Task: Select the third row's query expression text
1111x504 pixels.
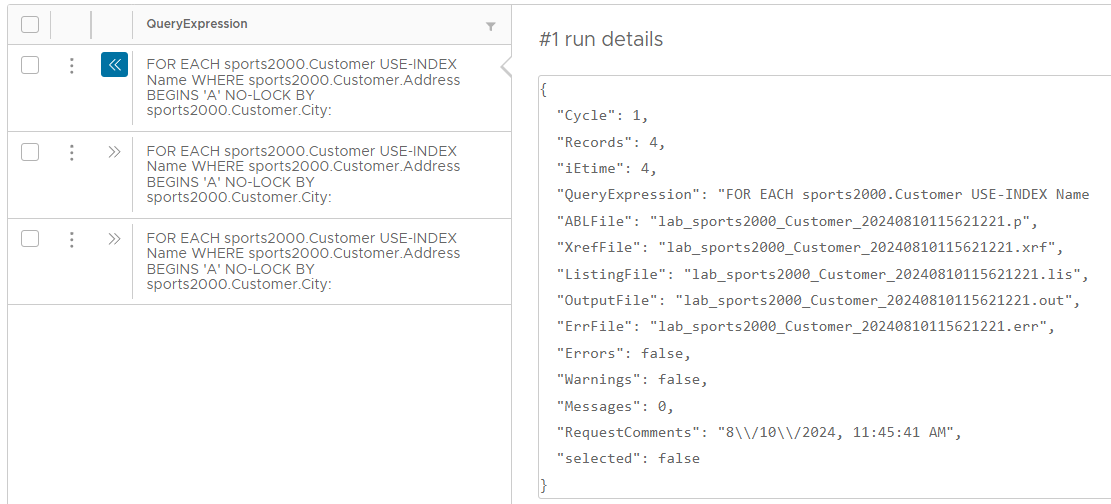Action: click(x=303, y=261)
